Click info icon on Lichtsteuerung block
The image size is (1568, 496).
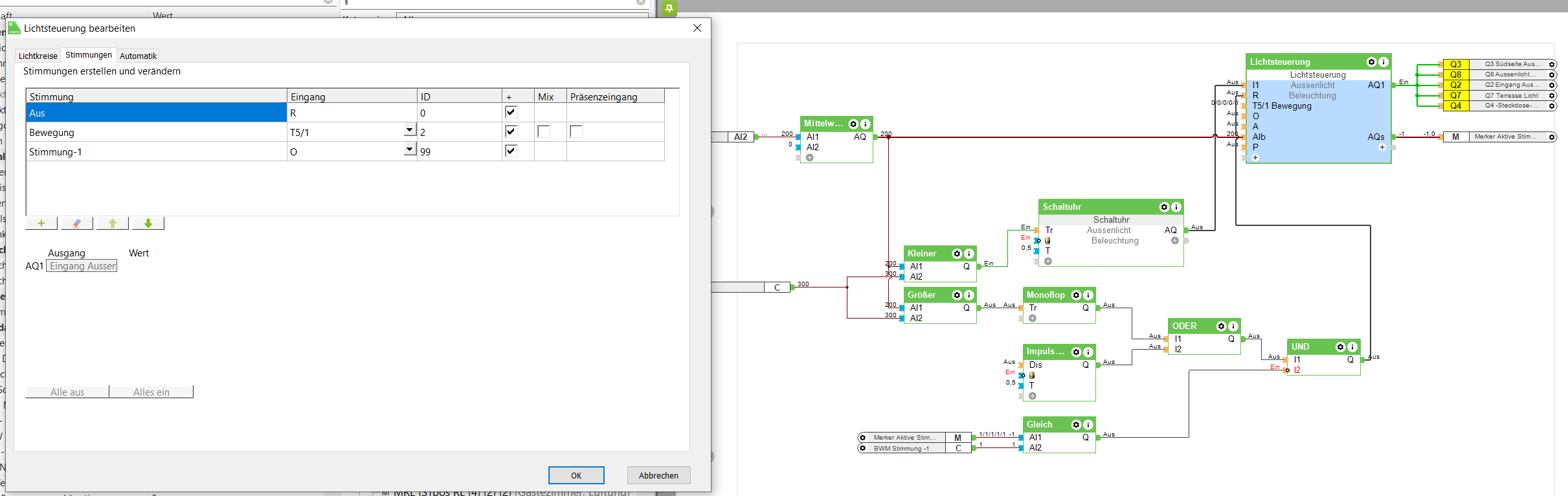(x=1383, y=62)
